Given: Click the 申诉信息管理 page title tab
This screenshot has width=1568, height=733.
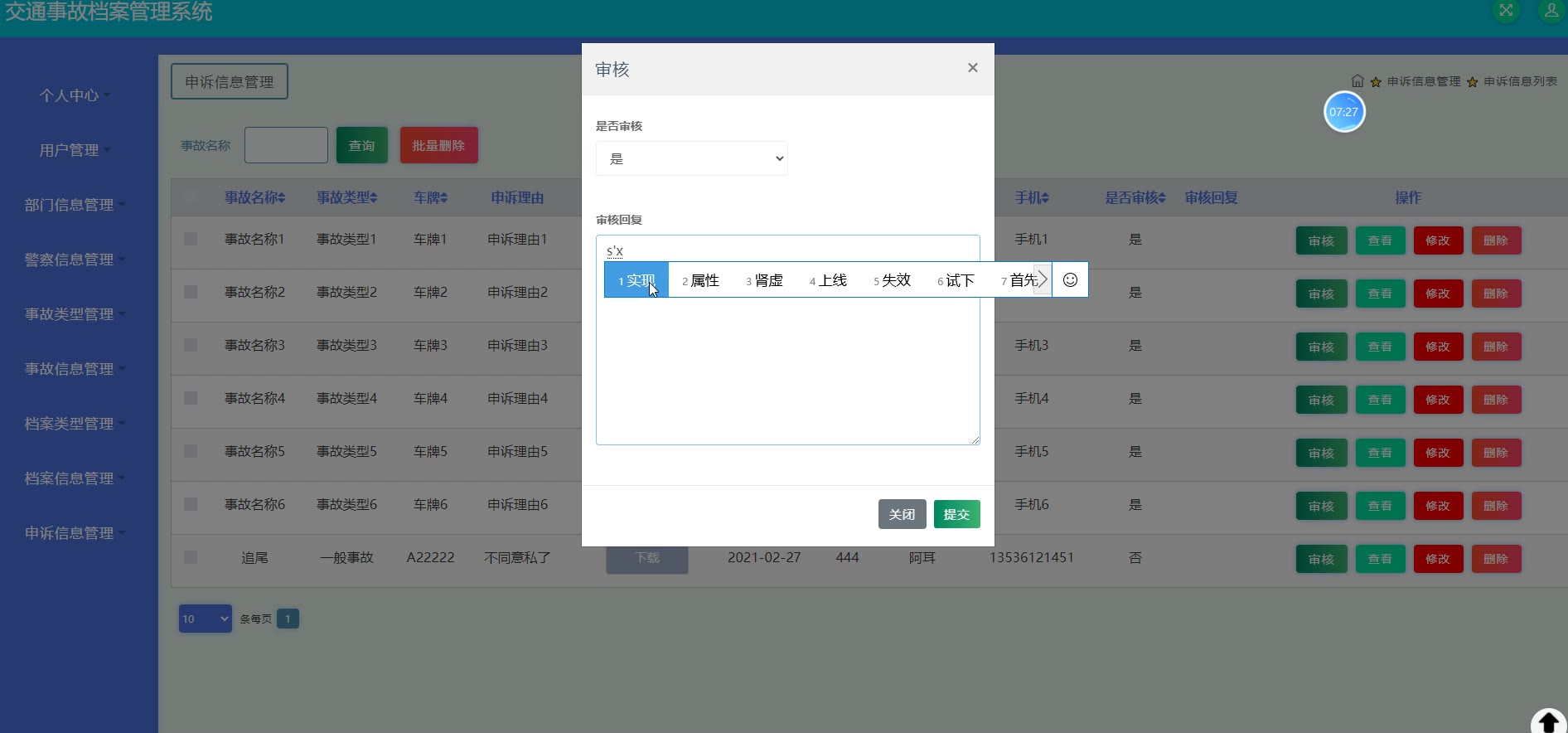Looking at the screenshot, I should pos(230,81).
